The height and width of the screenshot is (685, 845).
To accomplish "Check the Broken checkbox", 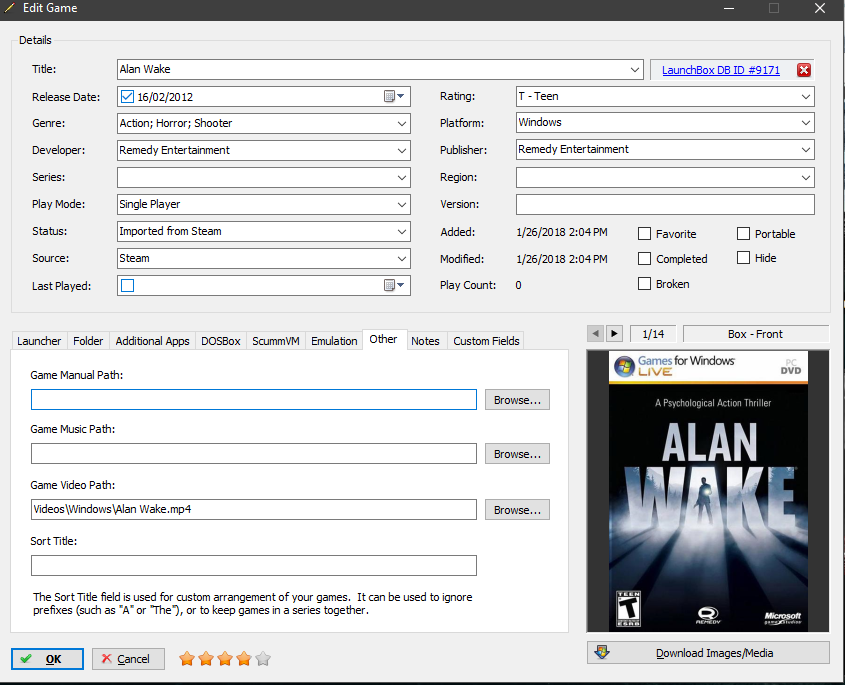I will [644, 283].
